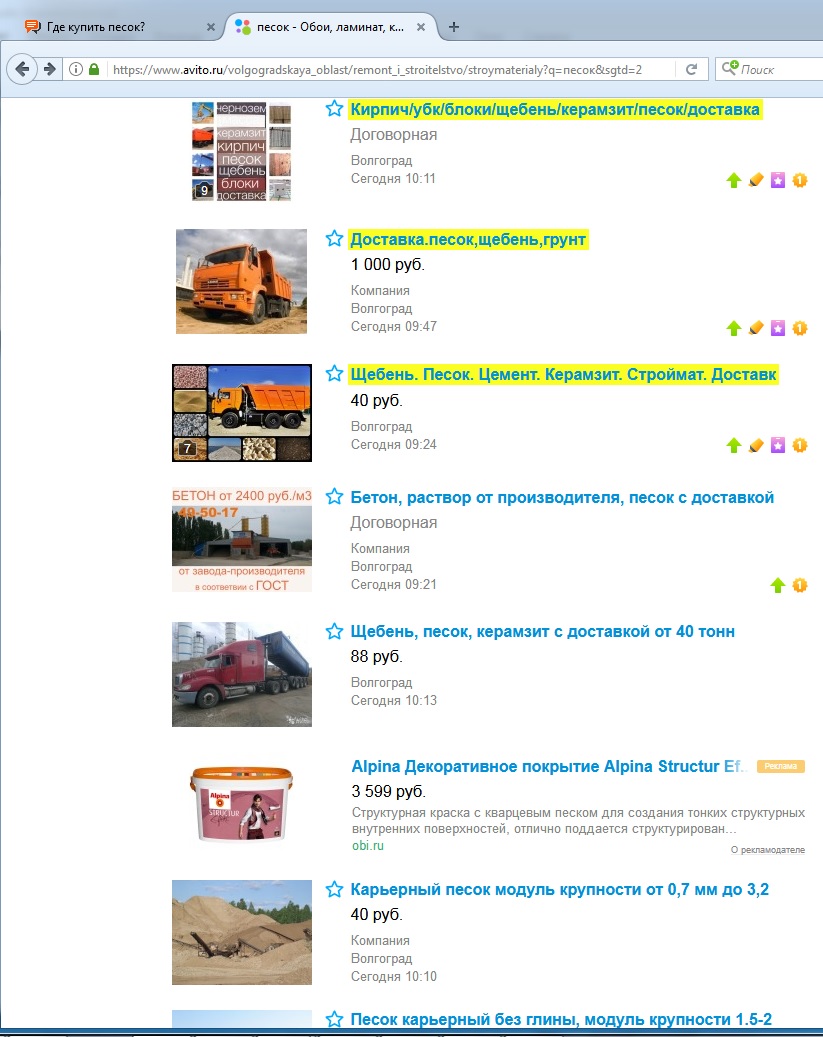Open Alpina Декоративное покрытие ad link
The width and height of the screenshot is (823, 1037).
[549, 766]
